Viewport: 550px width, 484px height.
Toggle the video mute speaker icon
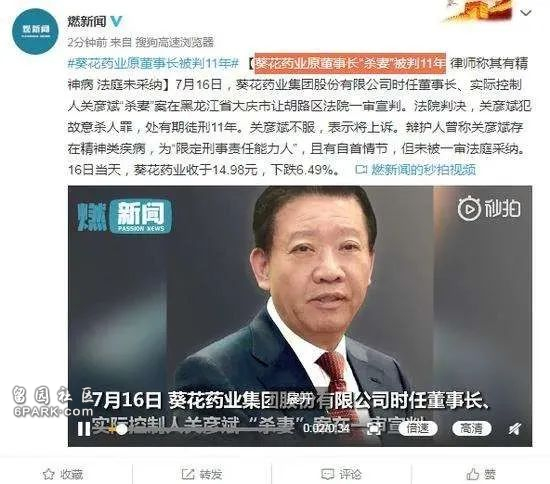click(515, 429)
